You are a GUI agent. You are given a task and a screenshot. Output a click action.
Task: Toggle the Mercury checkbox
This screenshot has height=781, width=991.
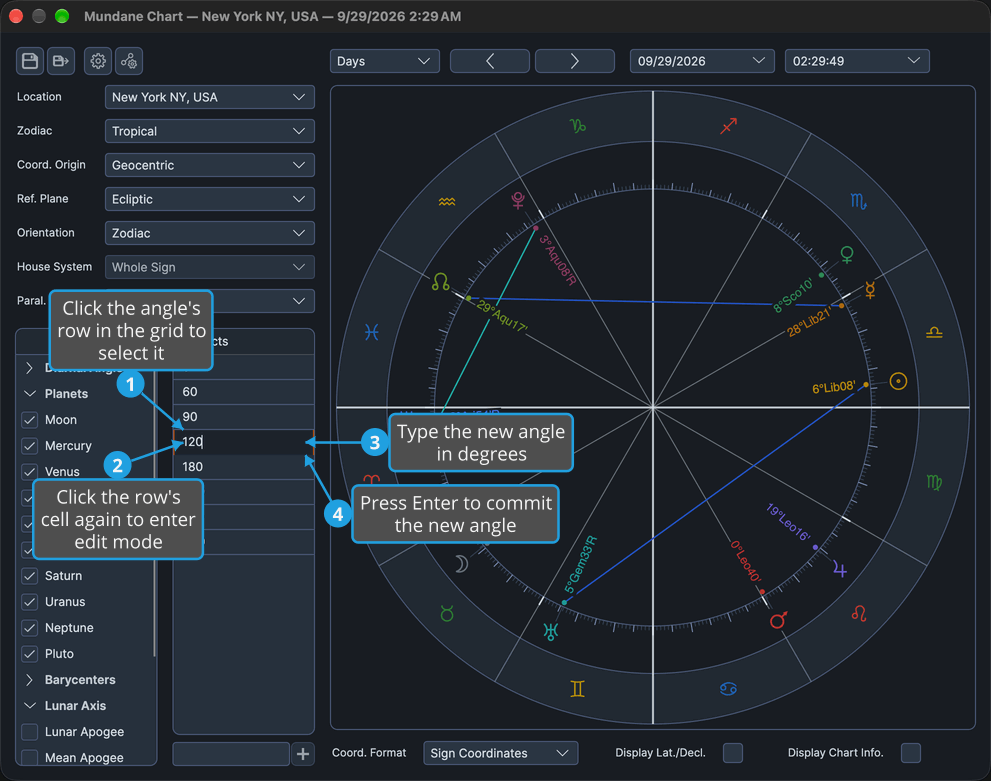click(30, 445)
